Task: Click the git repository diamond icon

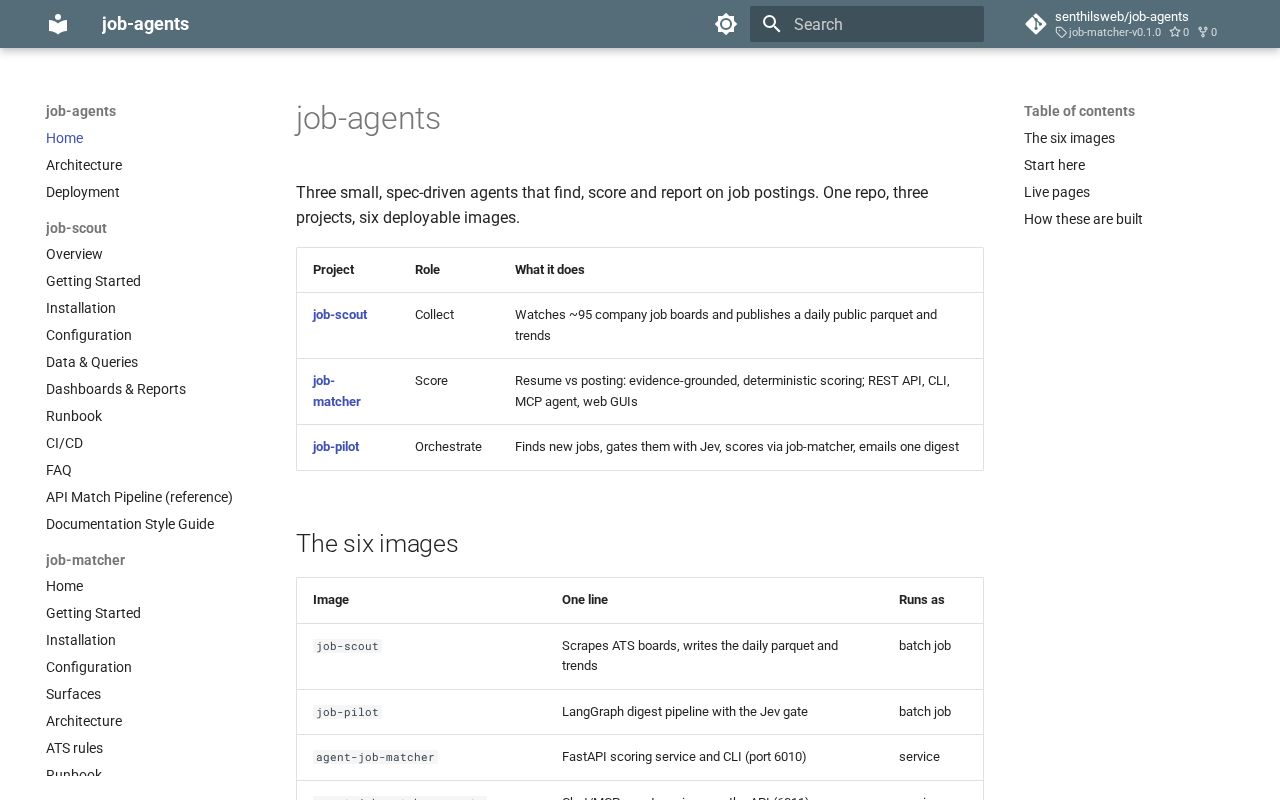Action: pyautogui.click(x=1036, y=24)
